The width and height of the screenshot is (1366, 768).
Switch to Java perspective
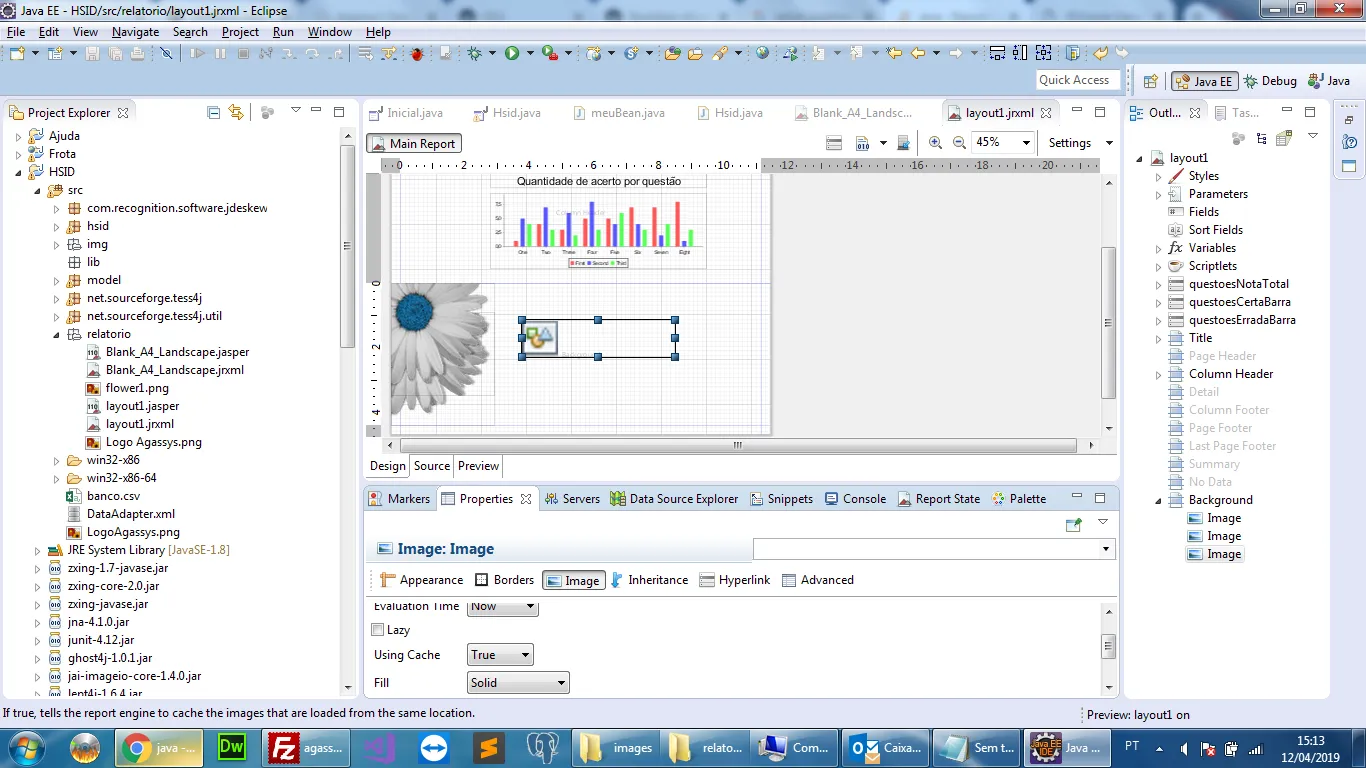pyautogui.click(x=1329, y=81)
